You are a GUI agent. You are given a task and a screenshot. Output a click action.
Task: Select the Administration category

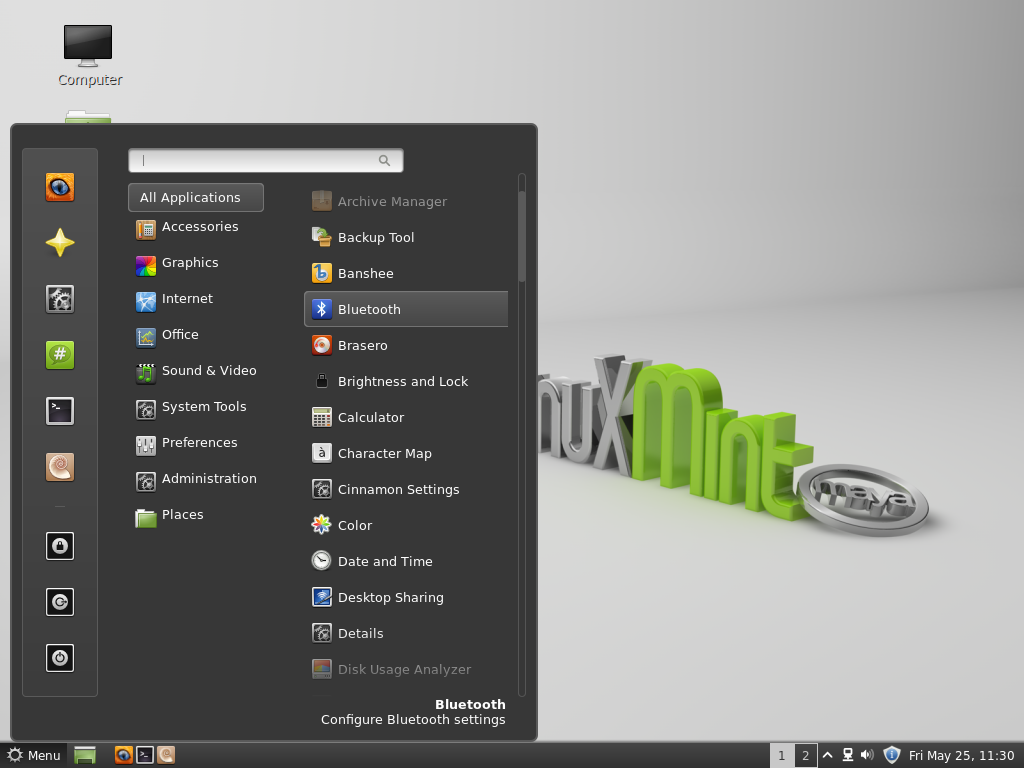[196, 479]
